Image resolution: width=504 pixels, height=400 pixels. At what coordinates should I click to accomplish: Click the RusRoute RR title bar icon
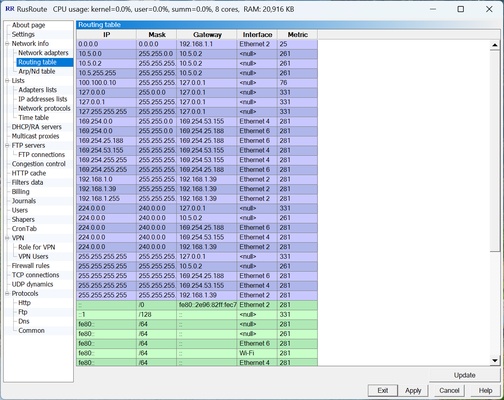(10, 9)
